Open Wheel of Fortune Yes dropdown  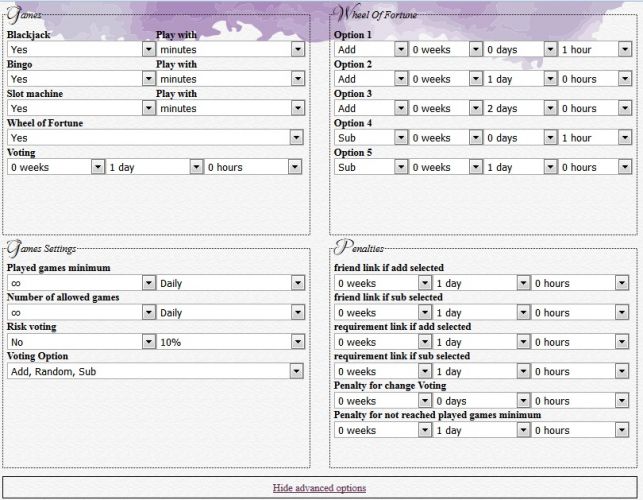point(155,138)
